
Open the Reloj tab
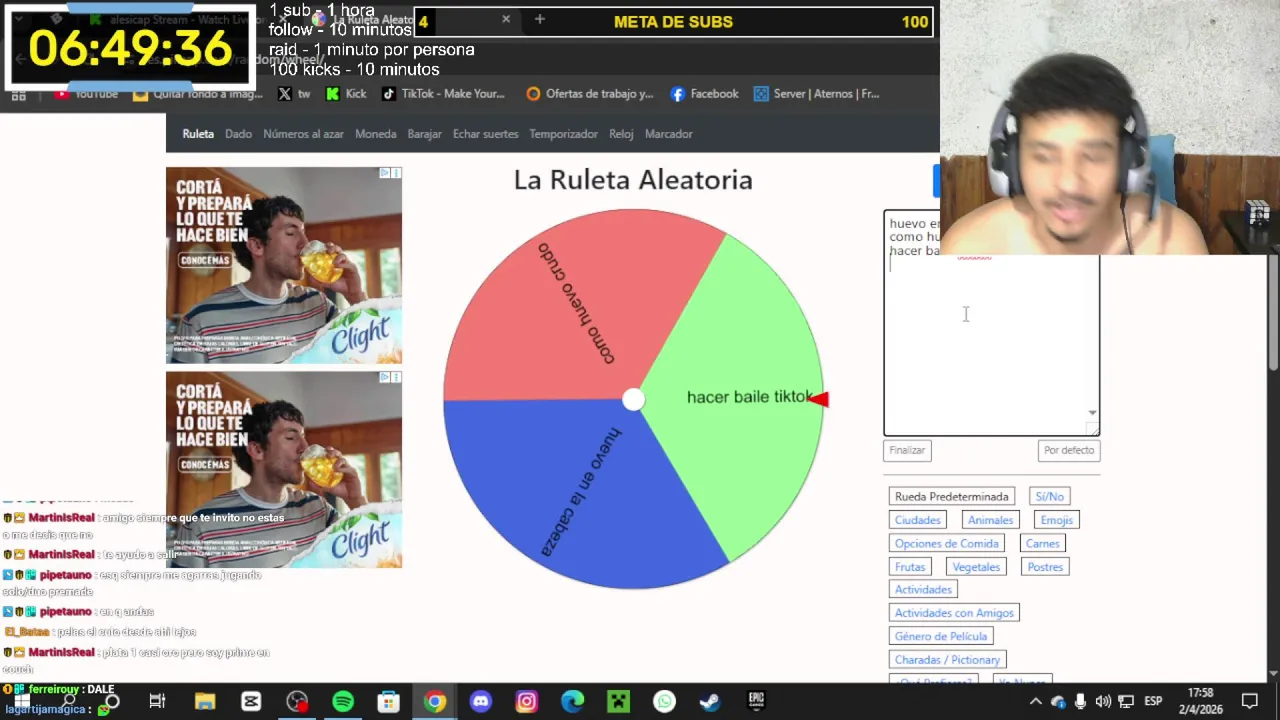click(621, 134)
